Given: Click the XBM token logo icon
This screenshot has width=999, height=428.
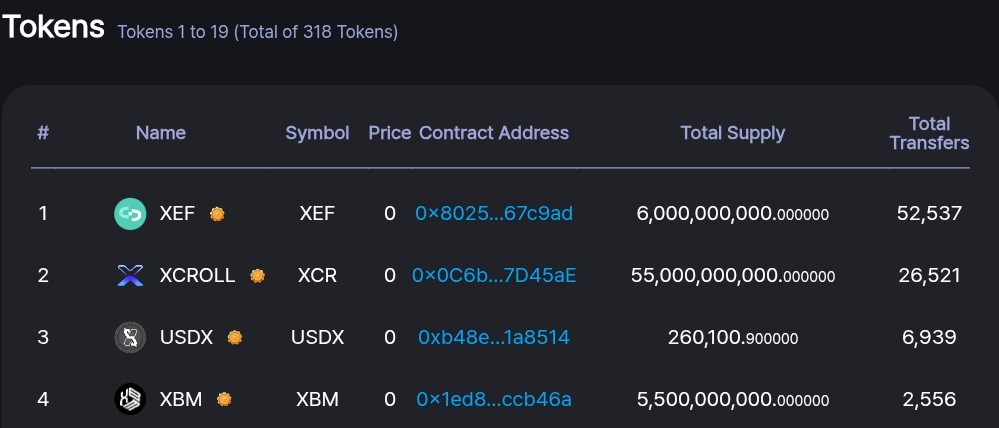Looking at the screenshot, I should [x=130, y=399].
